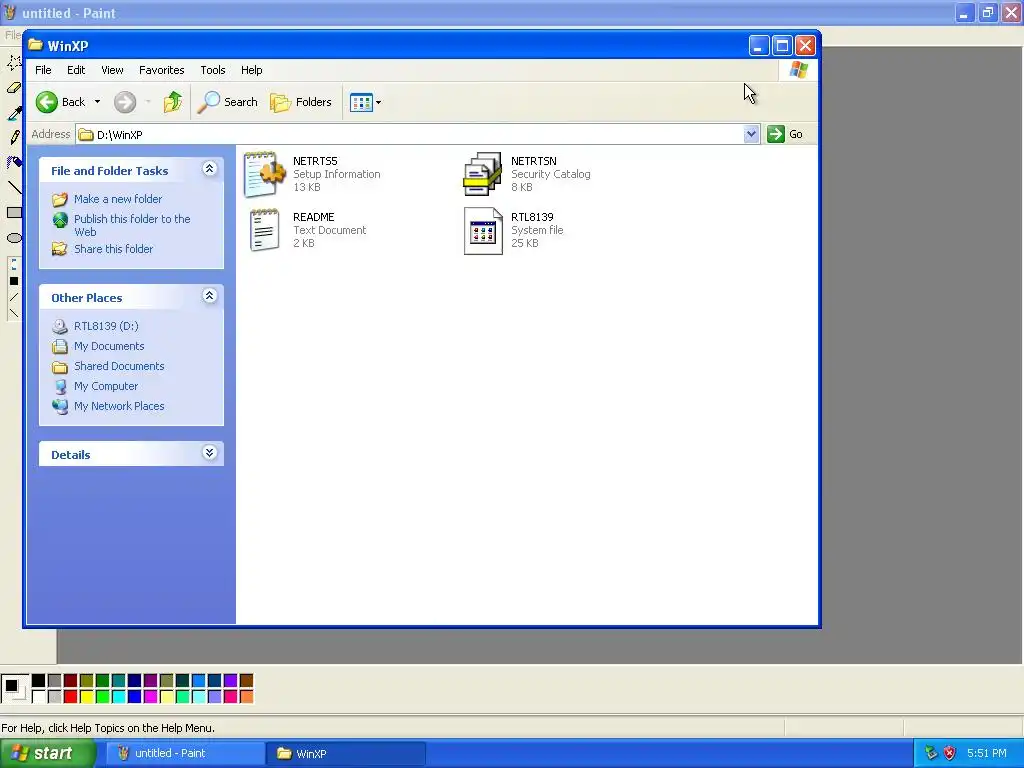Pick the bright blue color swatch
1024x768 pixels.
135,697
